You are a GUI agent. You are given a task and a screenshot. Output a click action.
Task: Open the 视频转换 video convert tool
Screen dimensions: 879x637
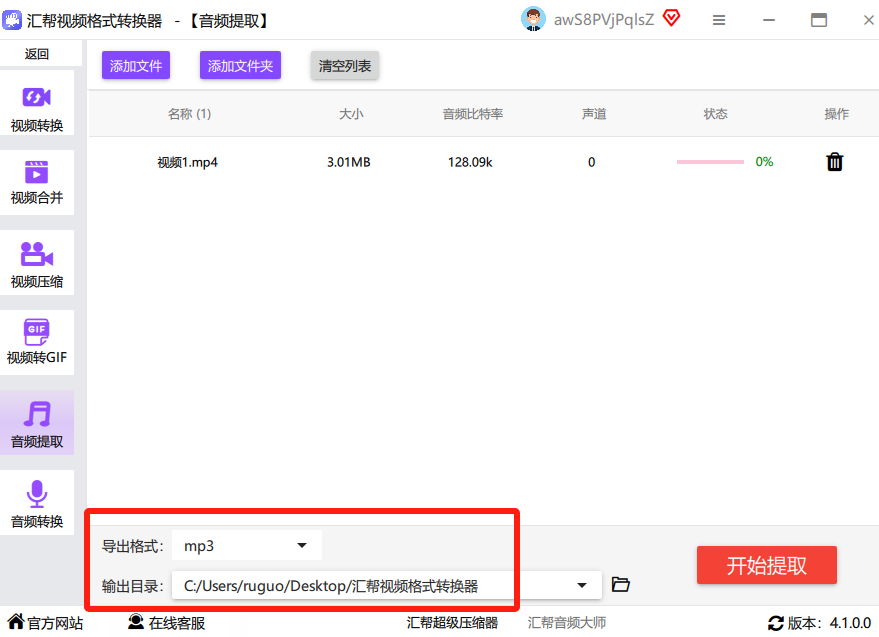36,104
